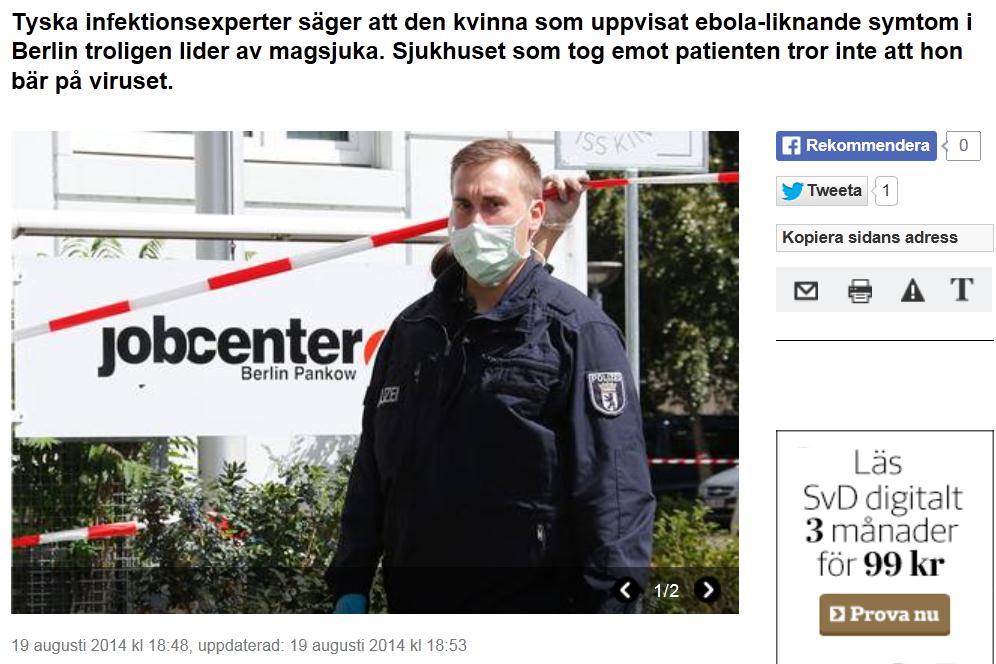Click Rekommendera Facebook button
The image size is (996, 664).
coord(856,146)
